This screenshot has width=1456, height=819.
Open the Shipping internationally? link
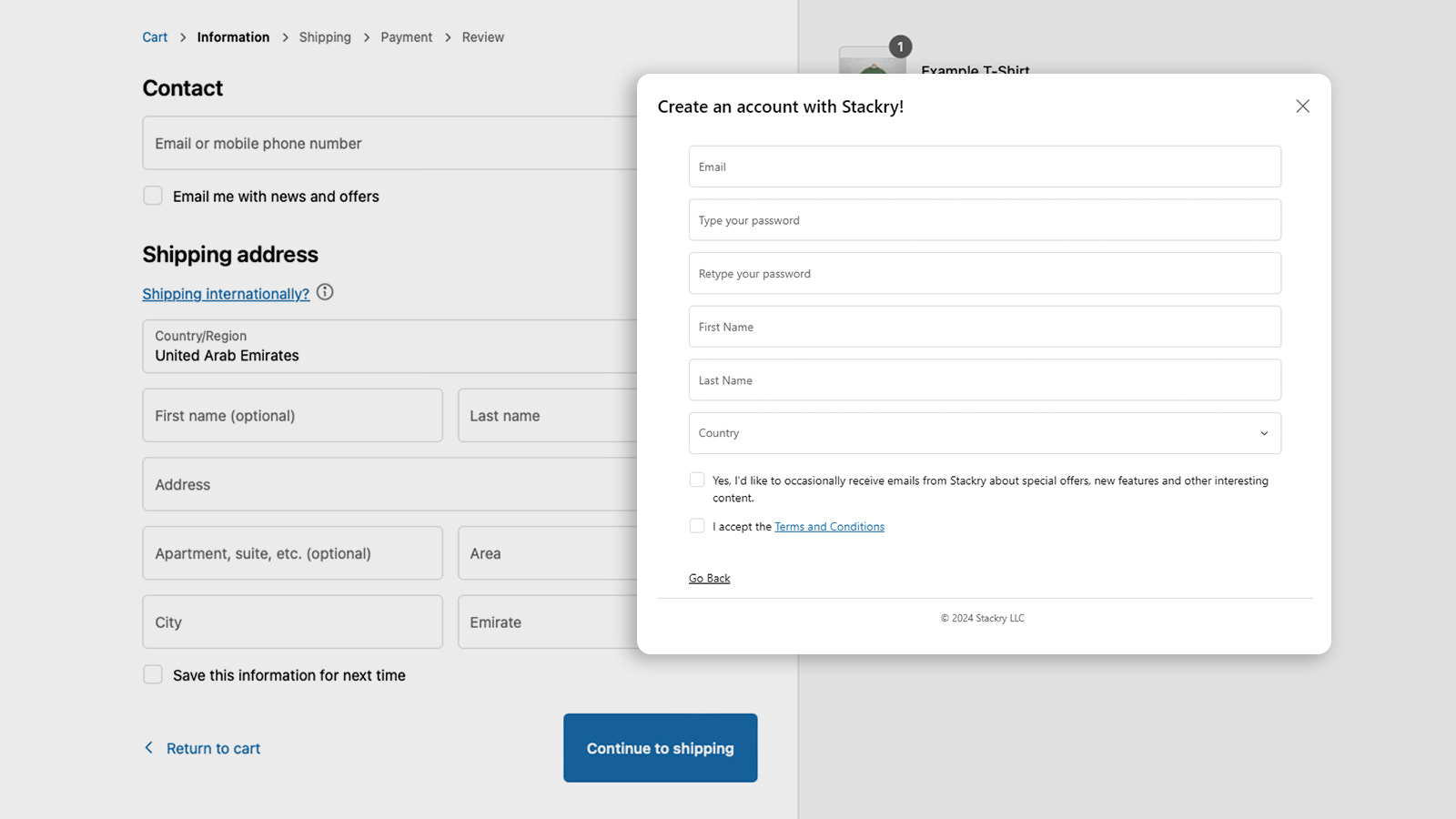click(226, 294)
